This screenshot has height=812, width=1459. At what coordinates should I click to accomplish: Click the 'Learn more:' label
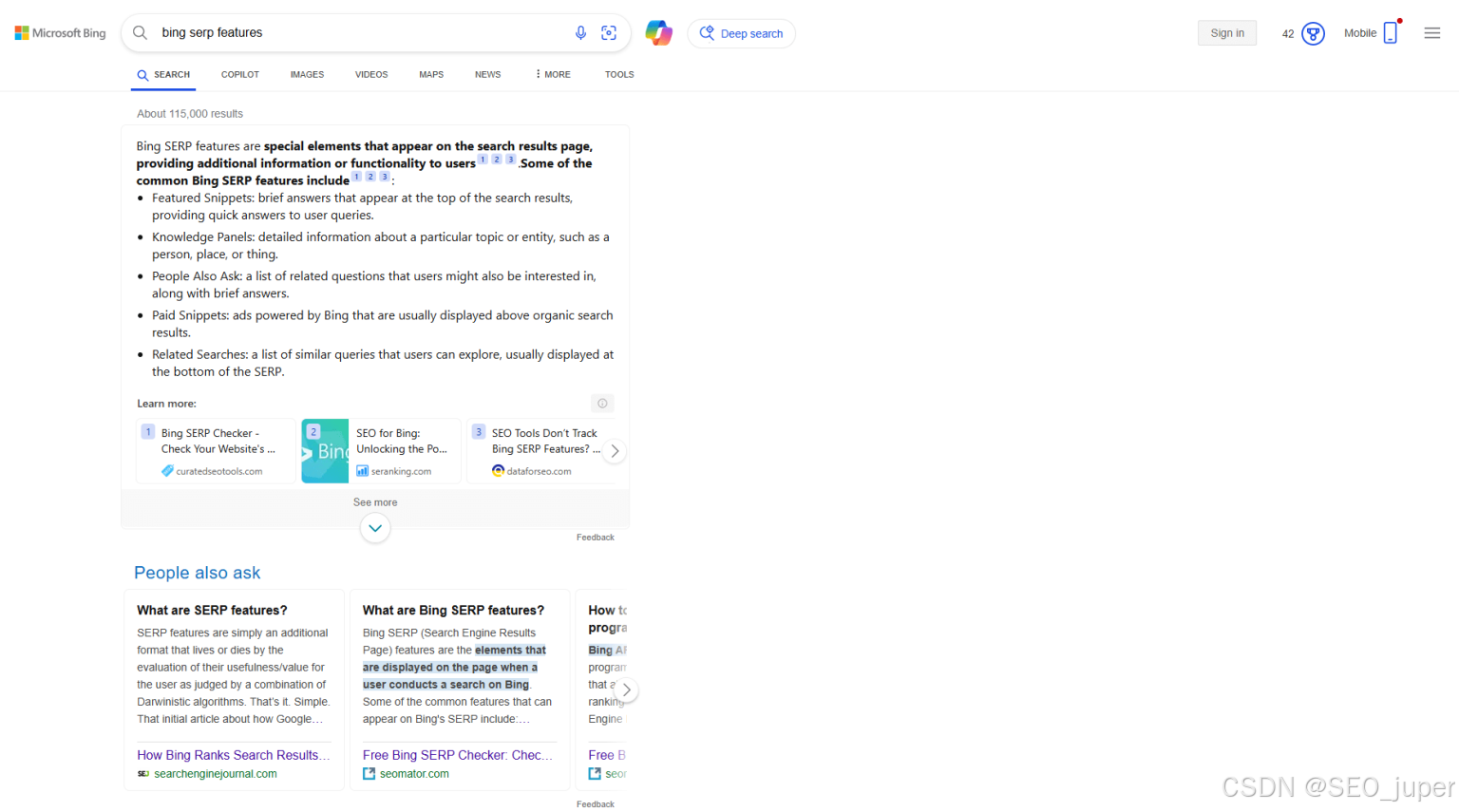(166, 404)
